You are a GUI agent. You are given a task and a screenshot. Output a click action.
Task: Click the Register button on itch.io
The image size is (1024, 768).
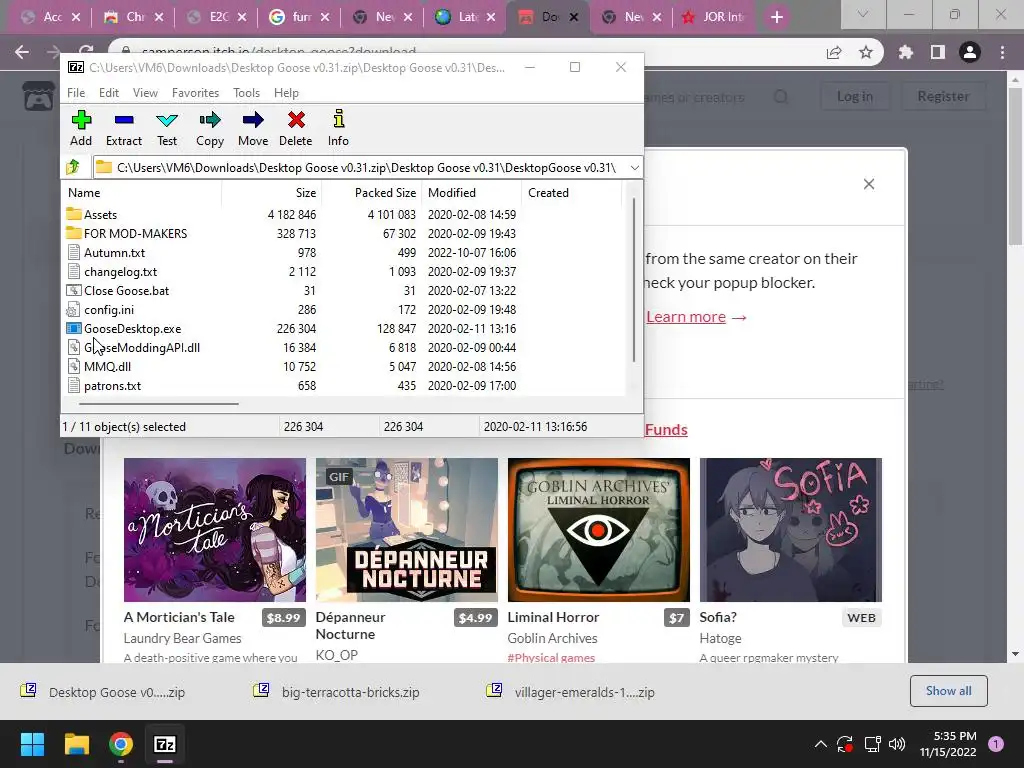pyautogui.click(x=943, y=97)
